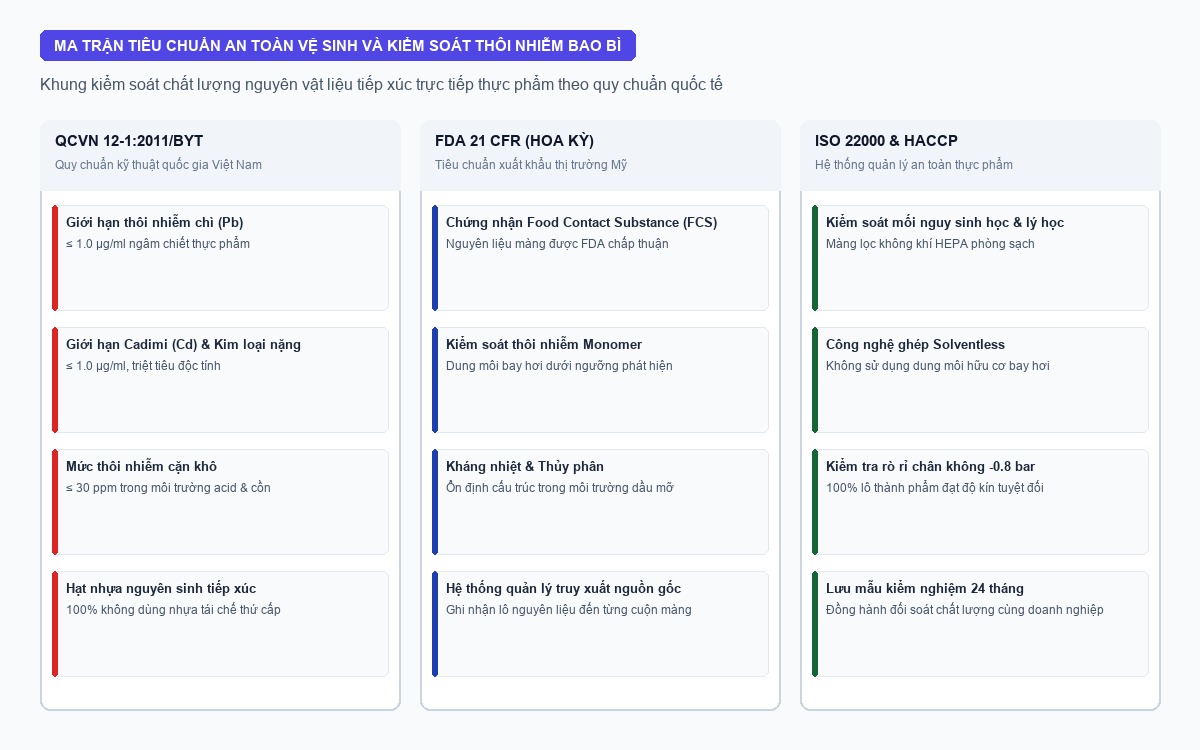Click the blue bar on the Monomer card
This screenshot has height=750, width=1200.
(x=435, y=380)
